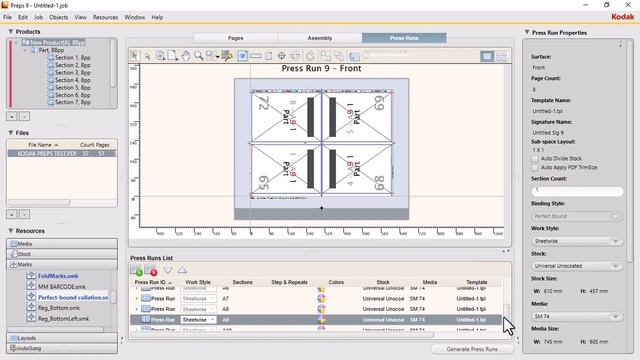Open the Layouts resources section
This screenshot has width=640, height=360.
[62, 338]
